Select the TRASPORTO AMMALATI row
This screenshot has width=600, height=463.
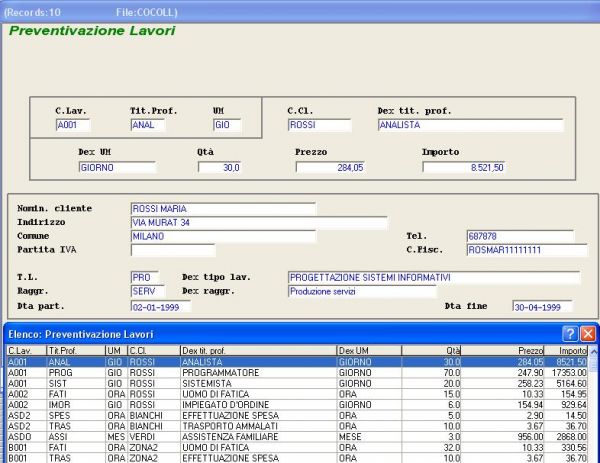point(297,426)
